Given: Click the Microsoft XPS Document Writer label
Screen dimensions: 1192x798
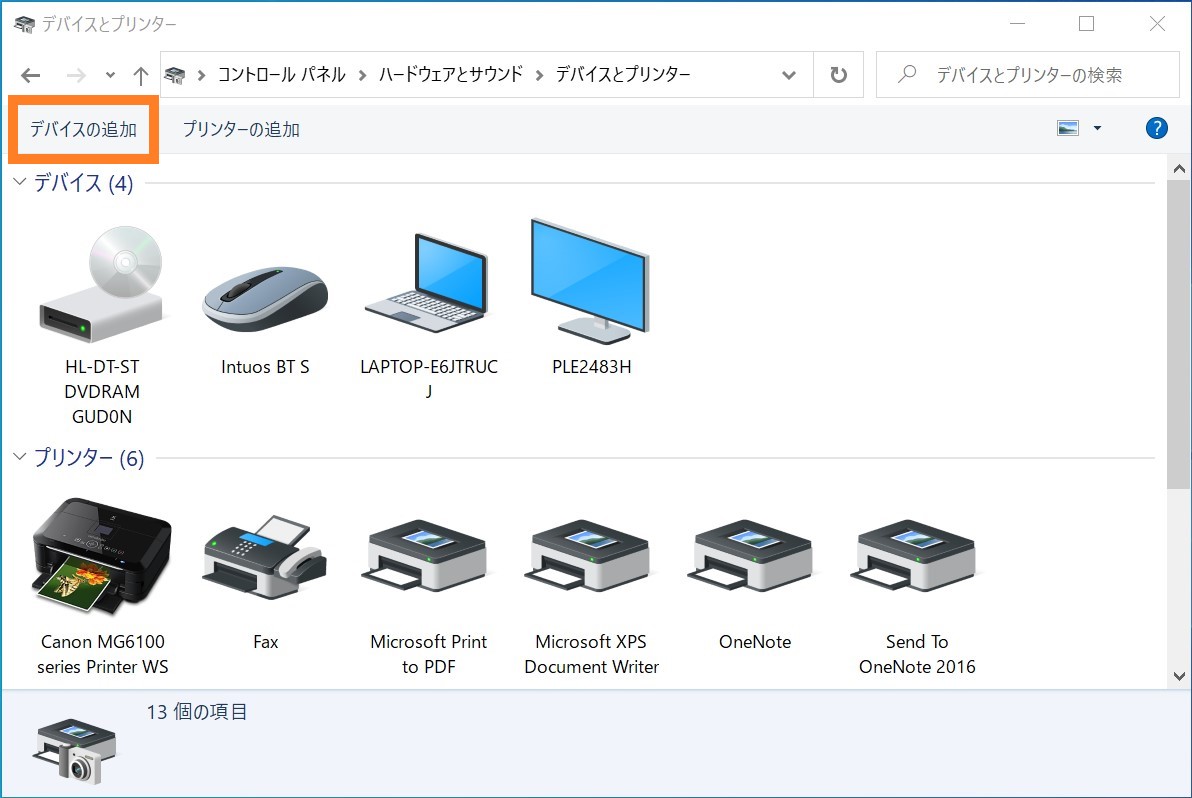Looking at the screenshot, I should tap(591, 654).
